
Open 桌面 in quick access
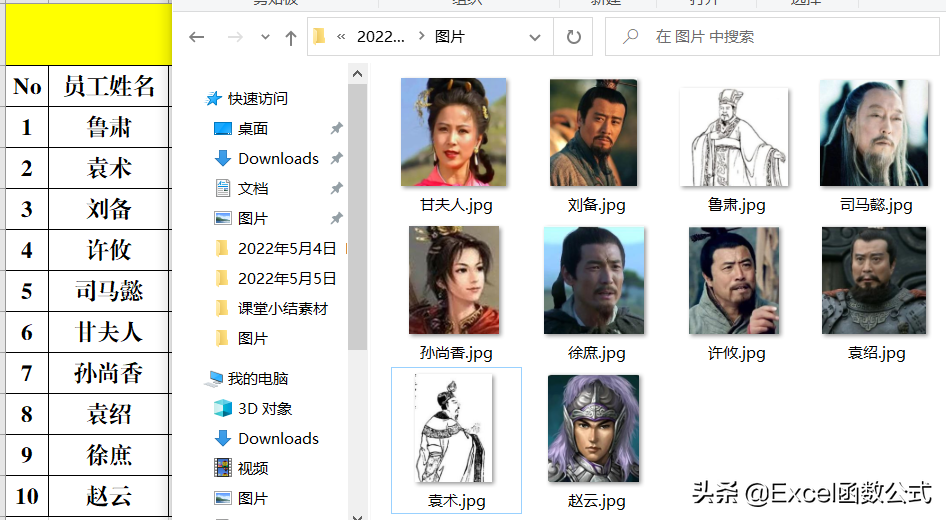pos(253,128)
